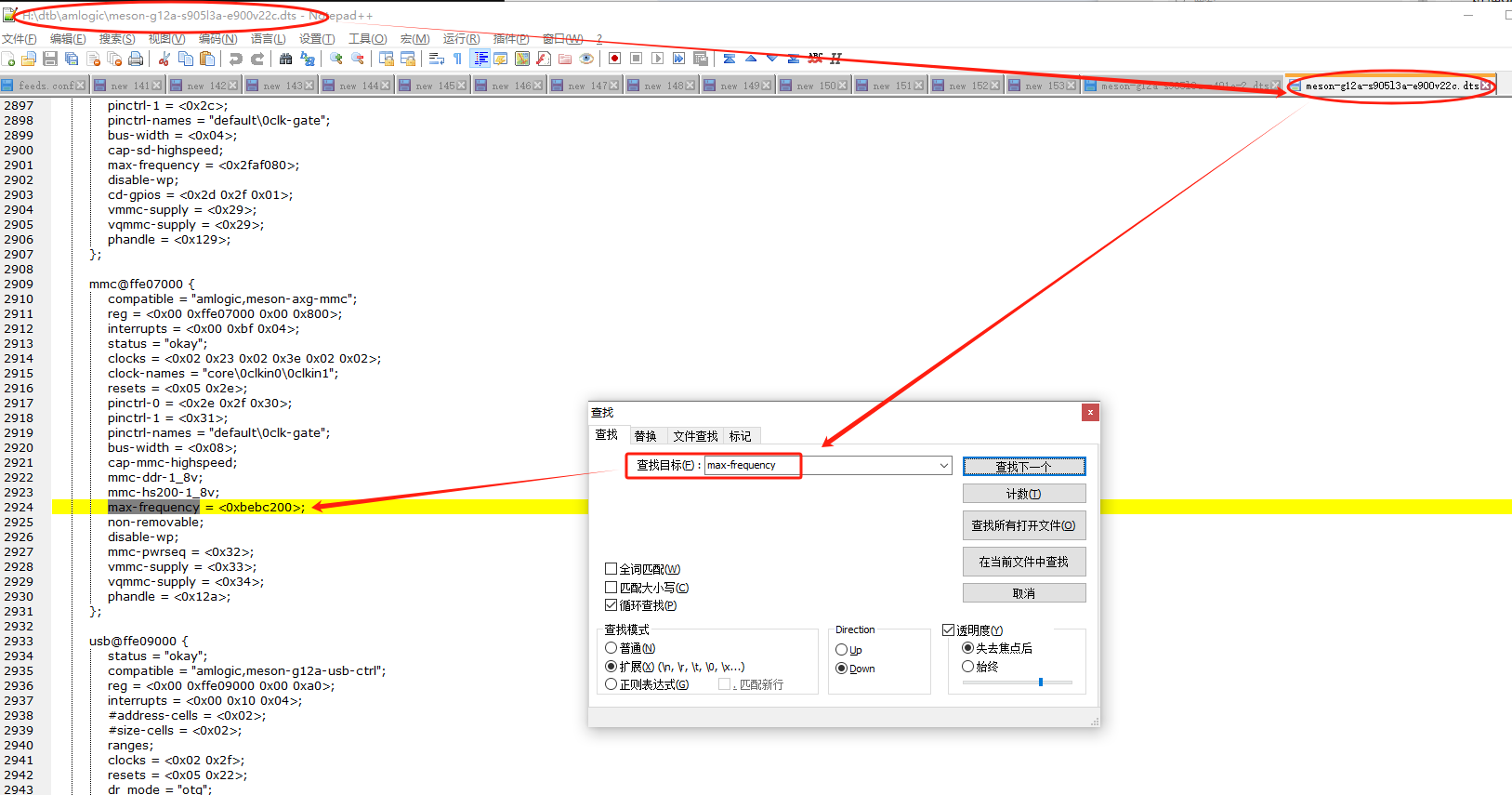Click the Show All Characters pilcrow icon
This screenshot has height=795, width=1512.
457,59
